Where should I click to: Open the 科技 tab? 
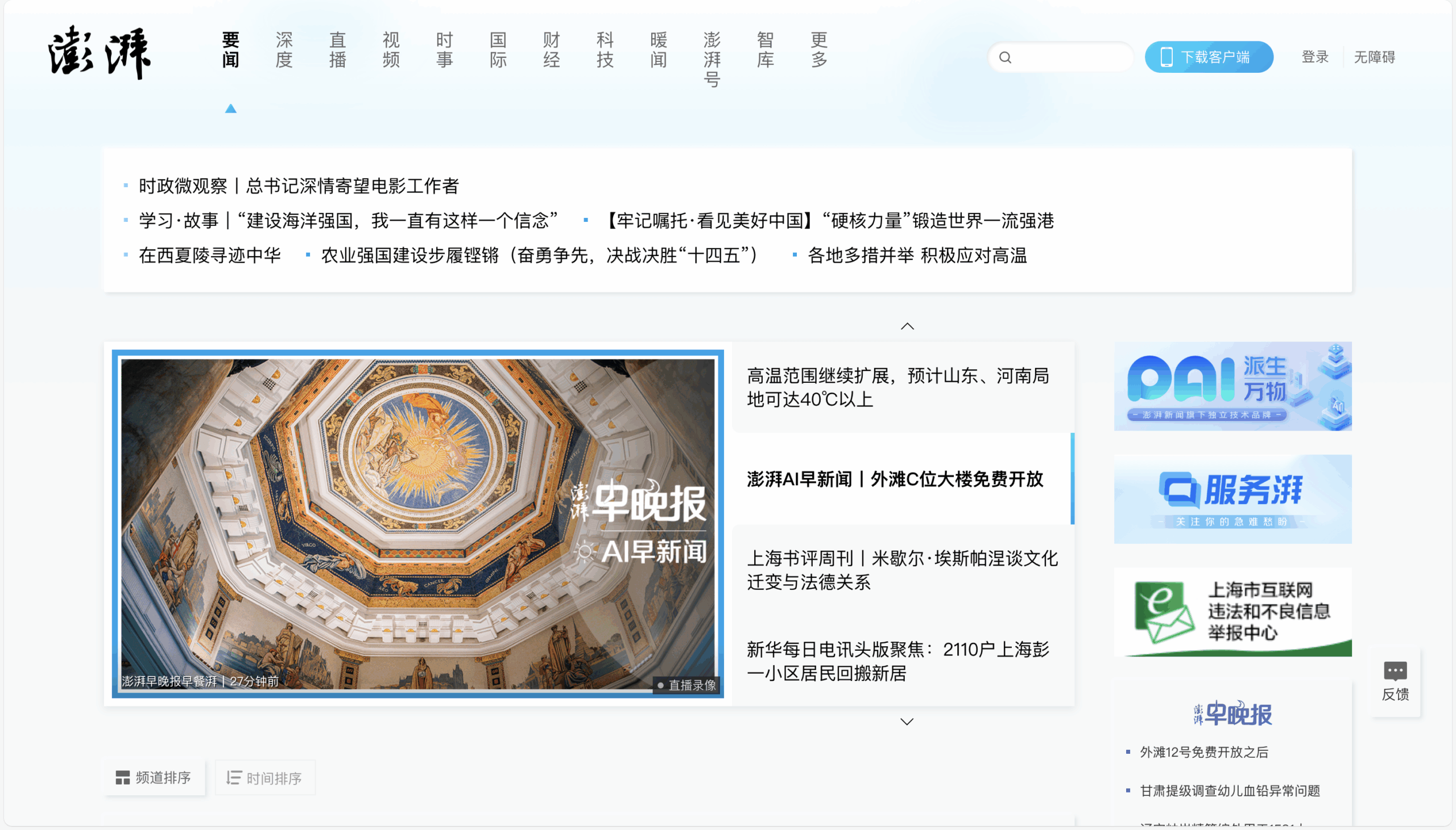click(605, 49)
